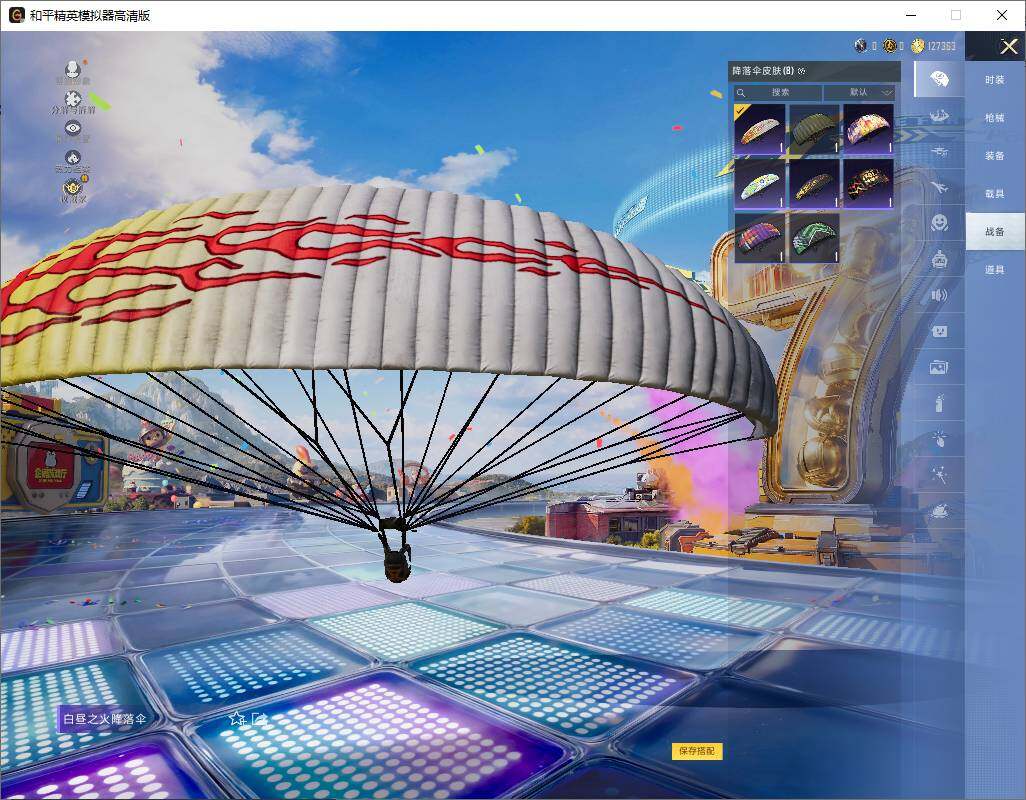Select the magic wand effect icon
Viewport: 1026px width, 800px height.
939,475
